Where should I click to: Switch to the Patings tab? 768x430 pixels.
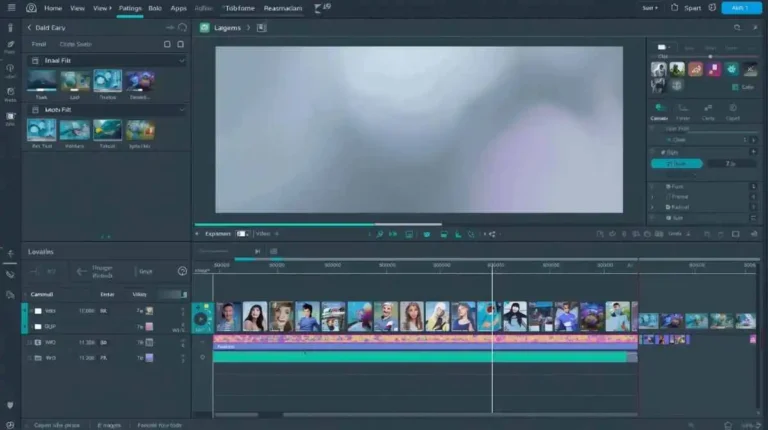130,8
